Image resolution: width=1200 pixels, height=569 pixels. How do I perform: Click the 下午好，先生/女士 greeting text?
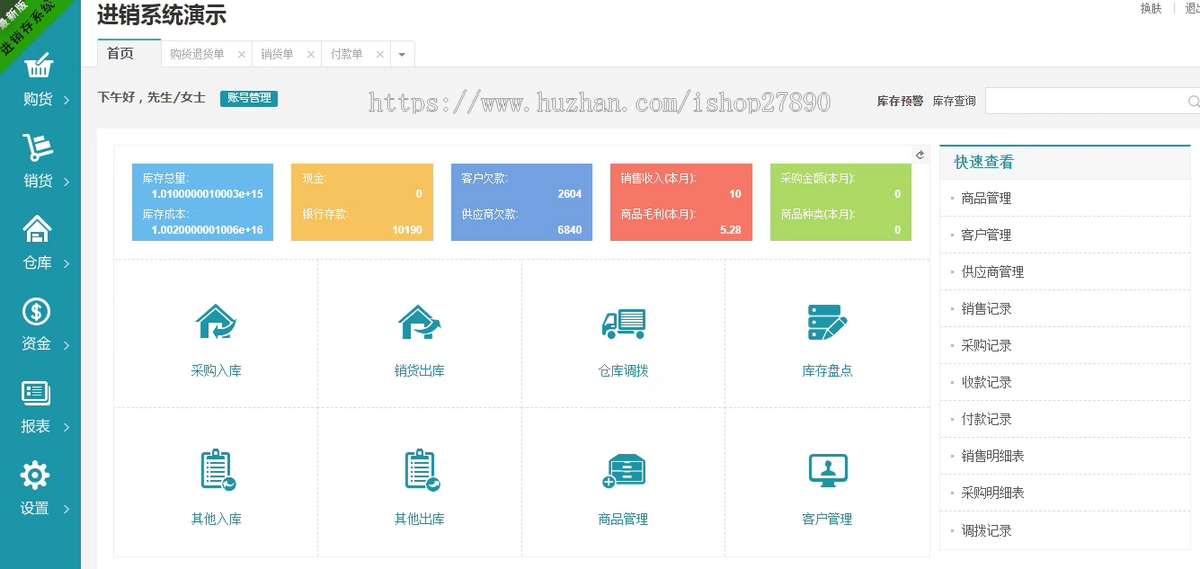click(151, 98)
